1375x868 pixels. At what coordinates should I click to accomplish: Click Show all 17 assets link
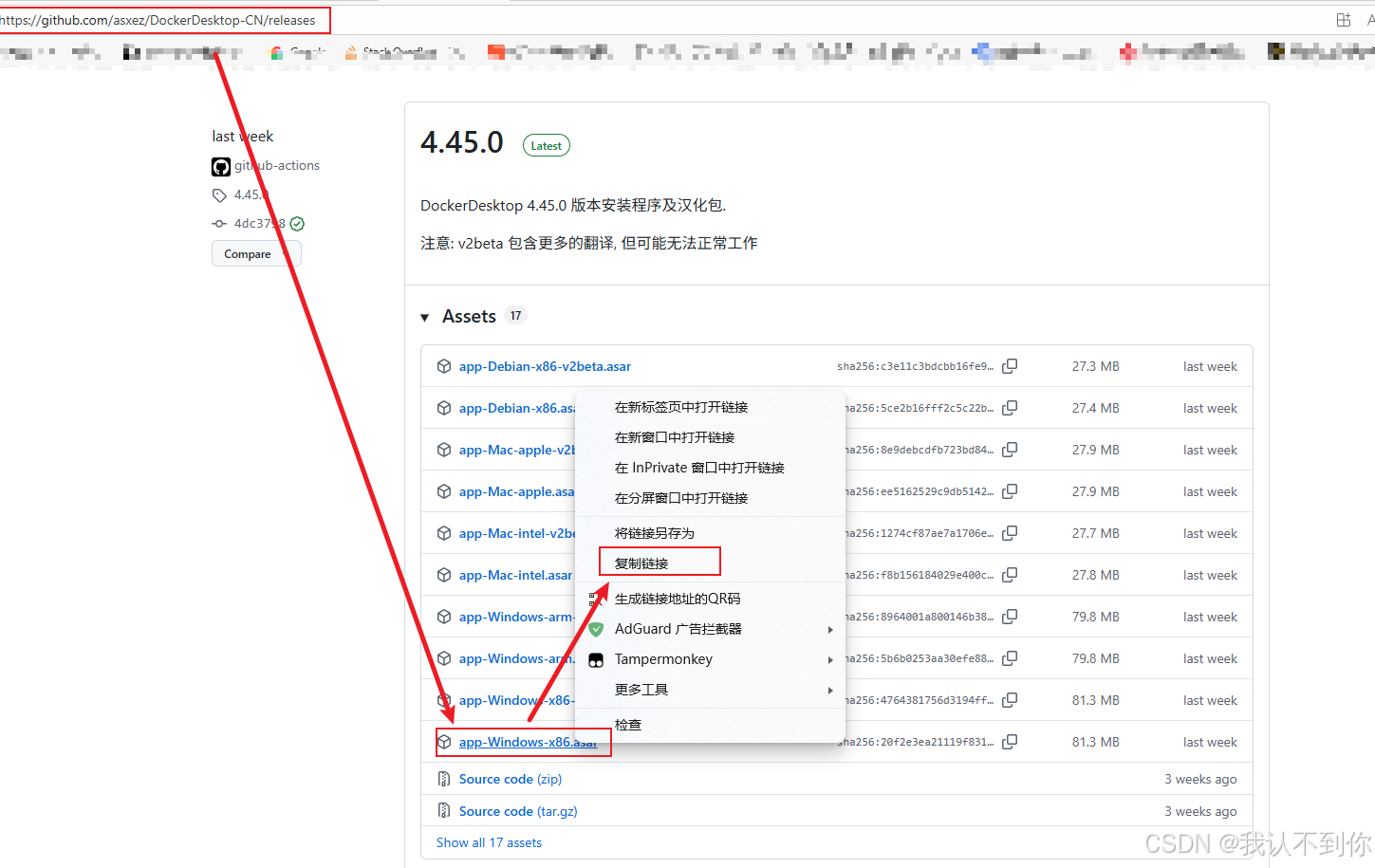[489, 842]
